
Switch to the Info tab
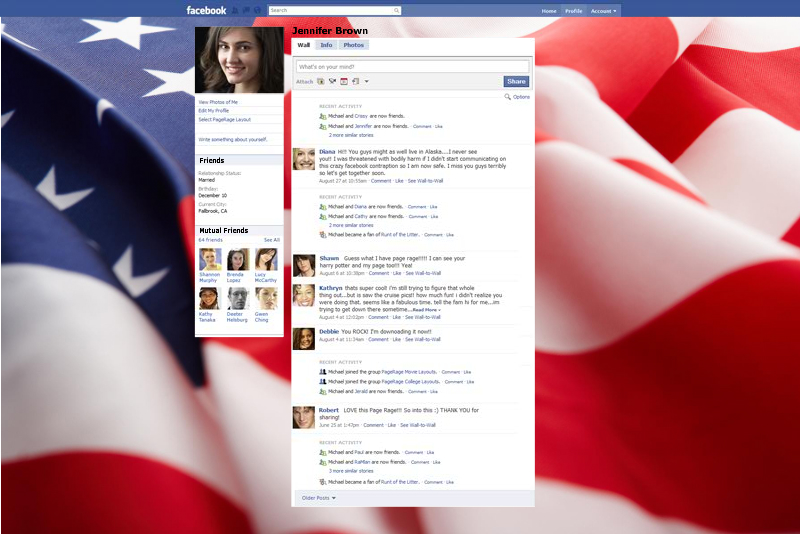(x=327, y=45)
